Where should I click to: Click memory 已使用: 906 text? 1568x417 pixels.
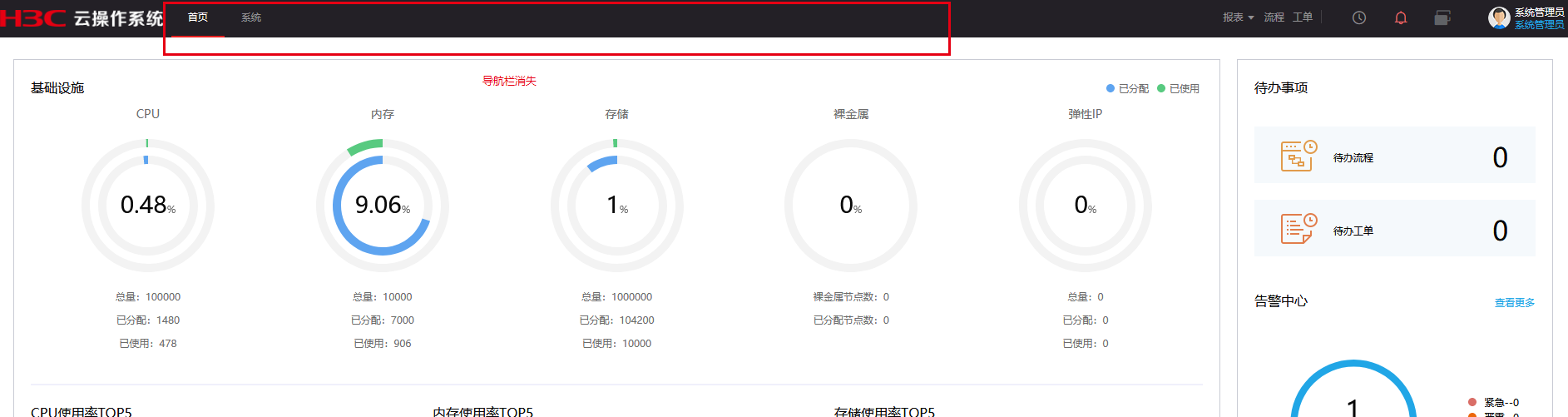click(383, 344)
